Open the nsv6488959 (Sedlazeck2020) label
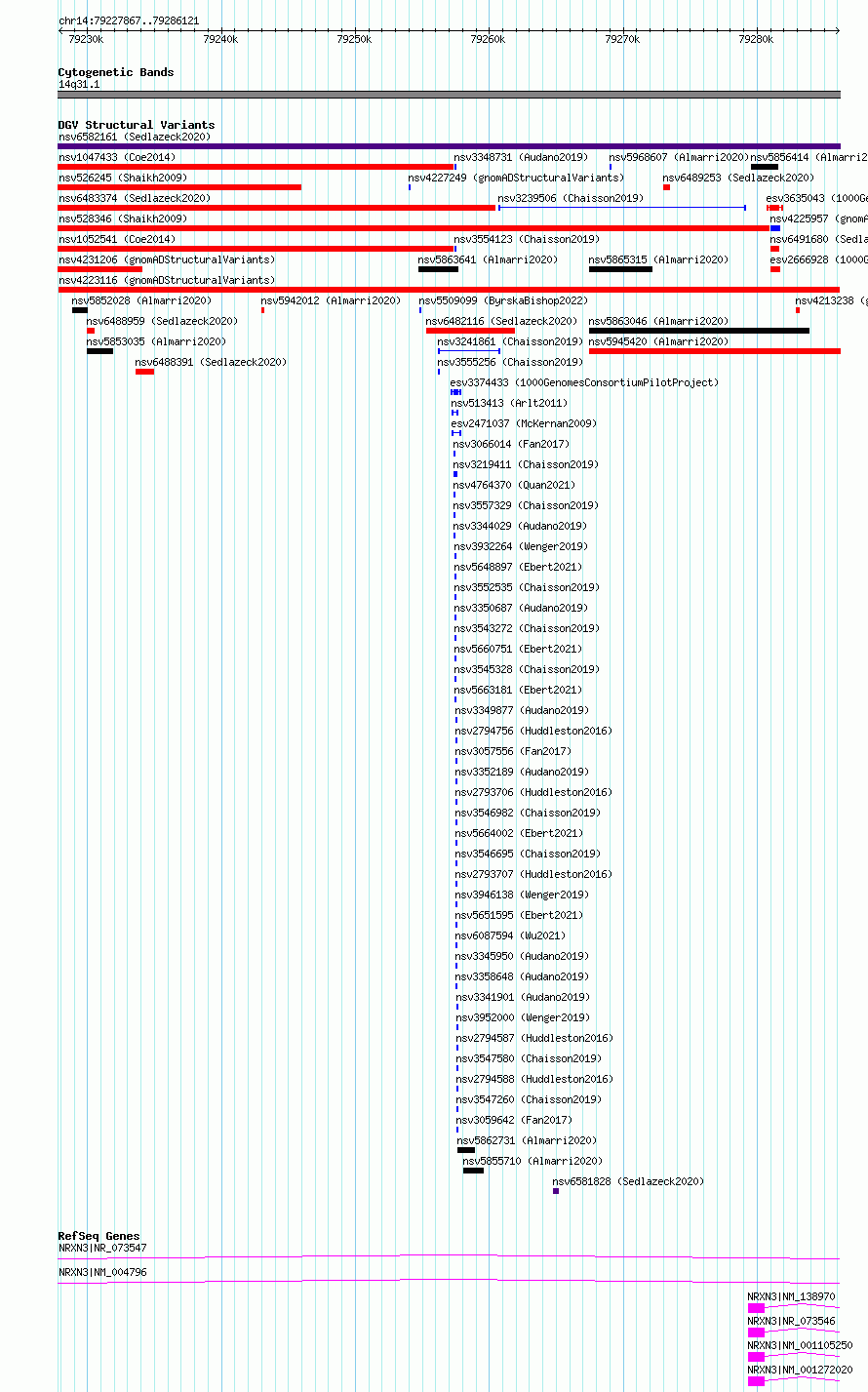 162,322
